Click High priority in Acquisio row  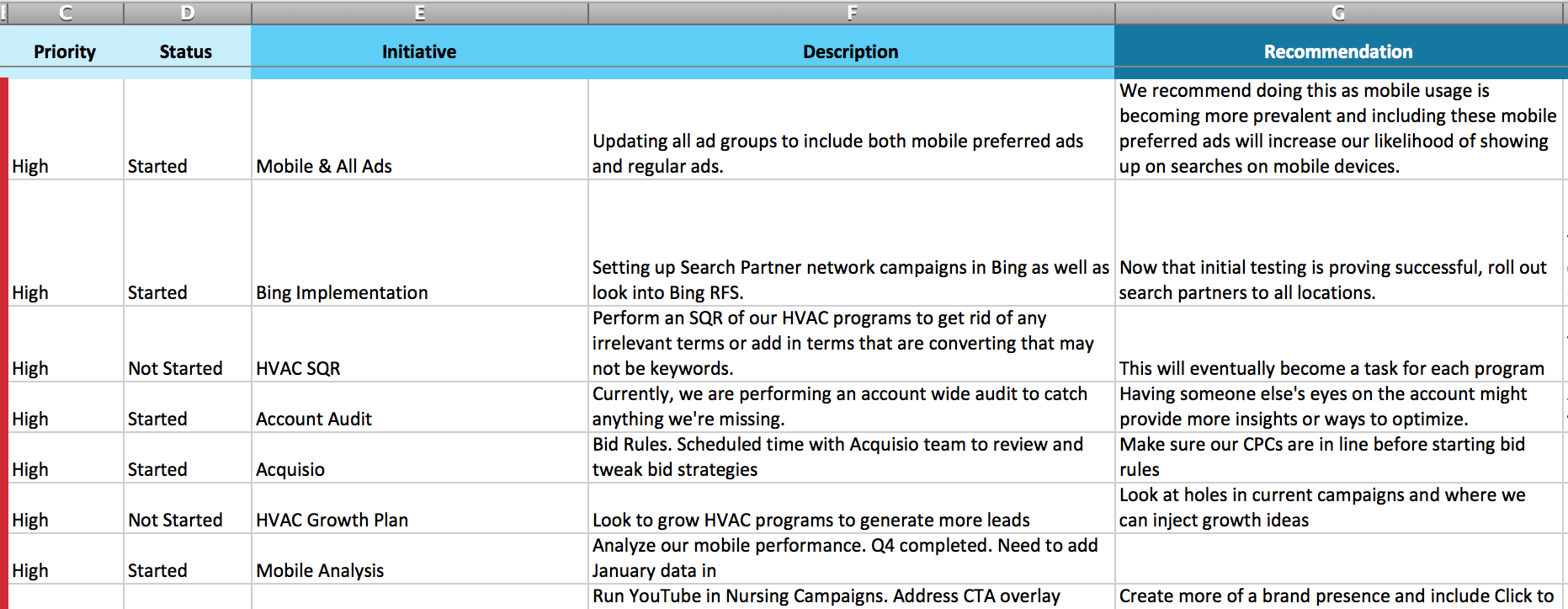click(66, 457)
